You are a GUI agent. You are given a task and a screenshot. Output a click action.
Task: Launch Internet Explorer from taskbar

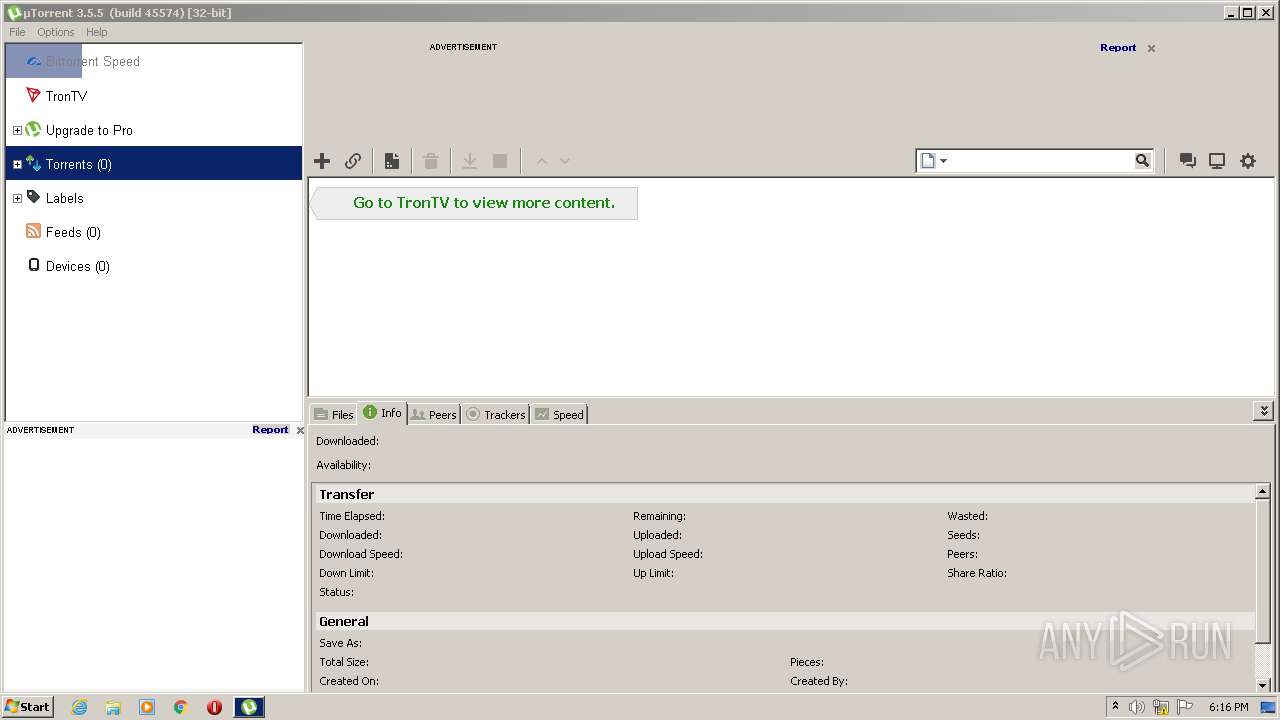click(79, 707)
